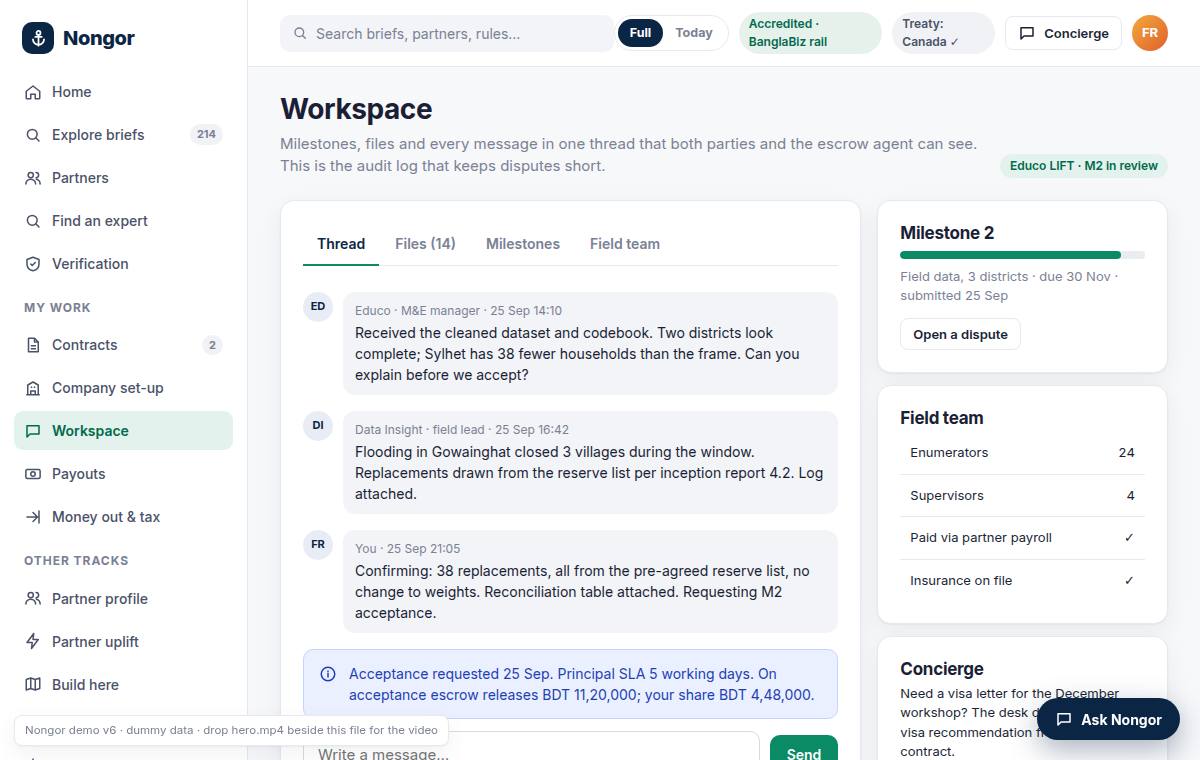Click Open a dispute button

(x=960, y=334)
